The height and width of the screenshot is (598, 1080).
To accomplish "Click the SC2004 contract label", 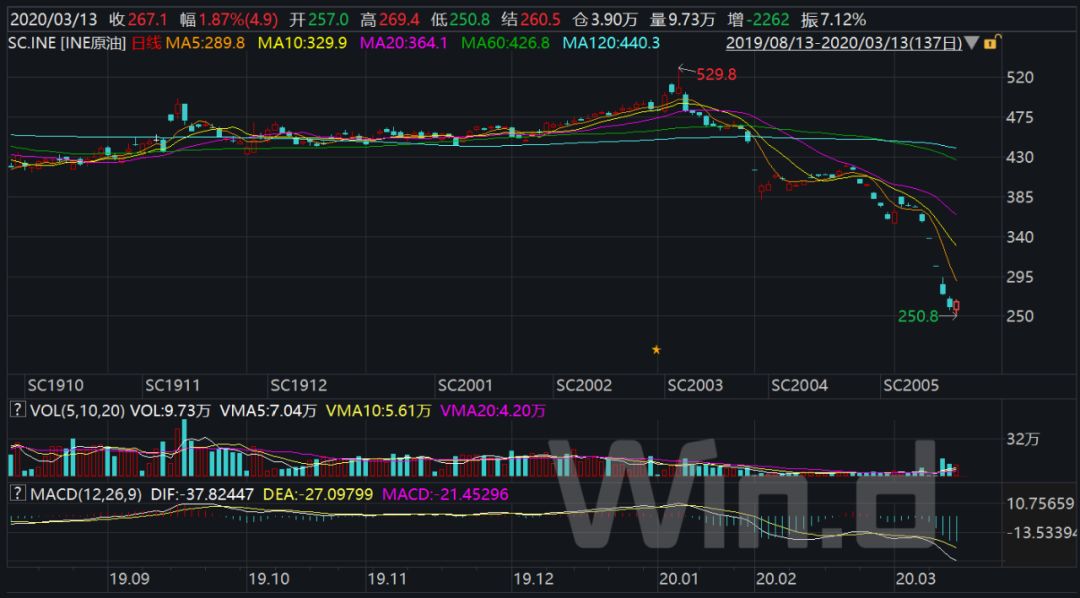I will pyautogui.click(x=800, y=384).
